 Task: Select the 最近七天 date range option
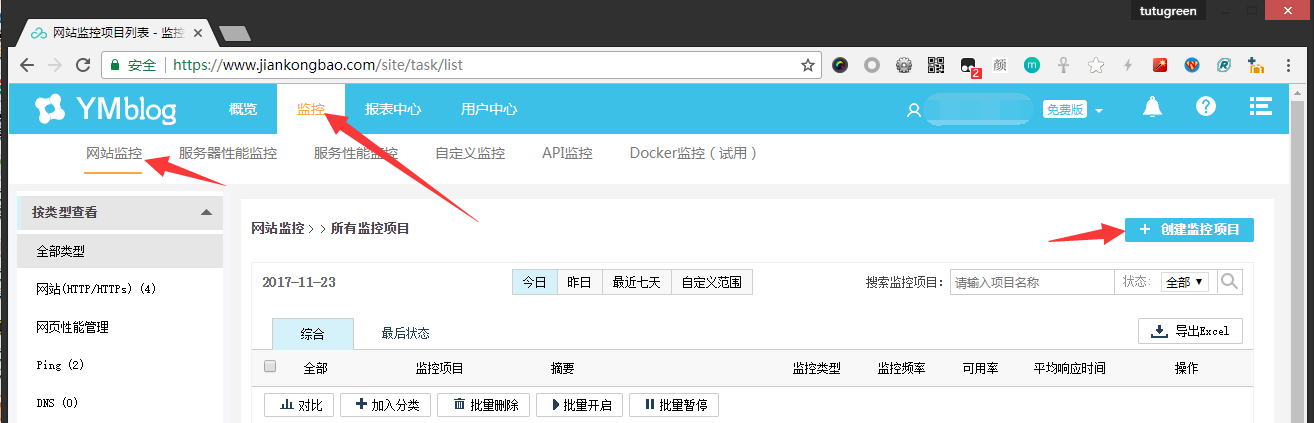(x=637, y=282)
